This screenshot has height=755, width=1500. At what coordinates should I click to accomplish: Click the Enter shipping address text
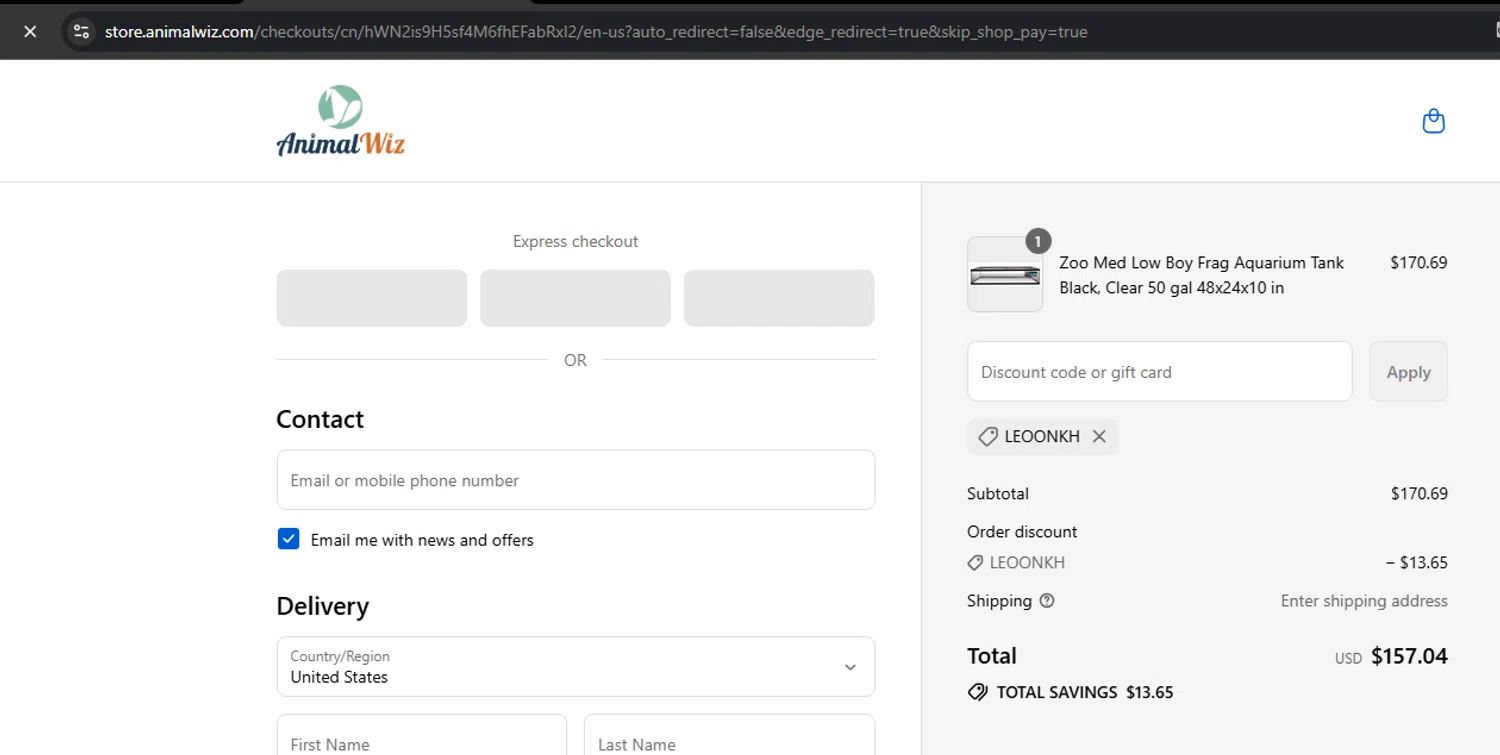[x=1364, y=601]
